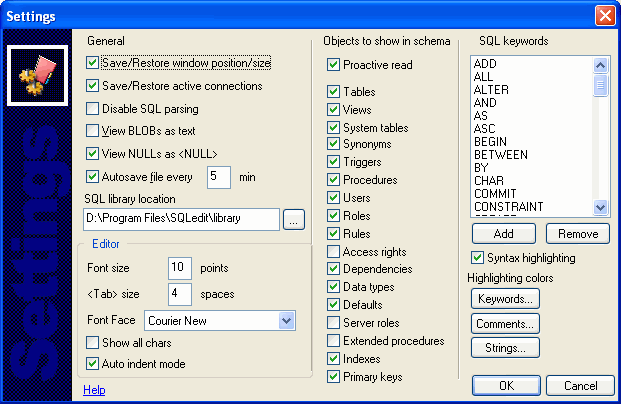Select ALL in SQL keywords list
The image size is (621, 404).
pos(484,77)
